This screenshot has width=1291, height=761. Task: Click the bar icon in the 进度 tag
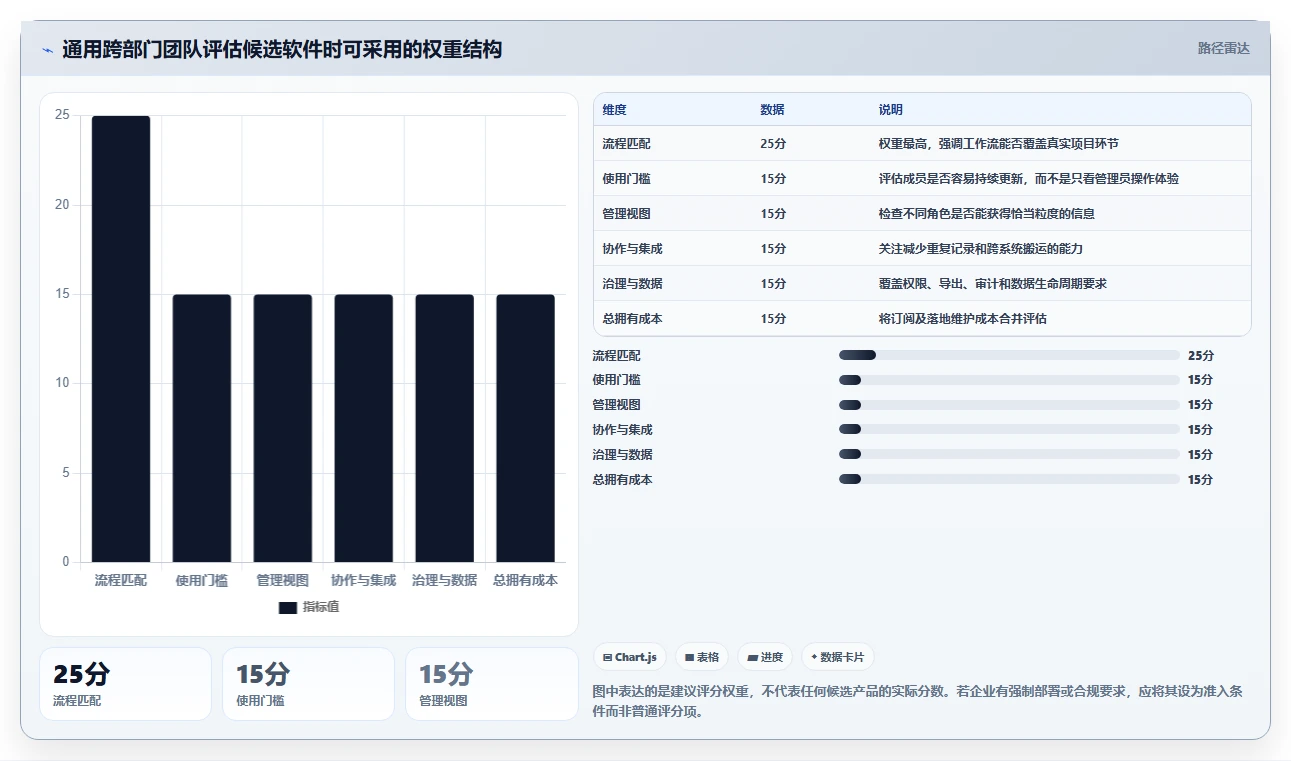click(752, 657)
